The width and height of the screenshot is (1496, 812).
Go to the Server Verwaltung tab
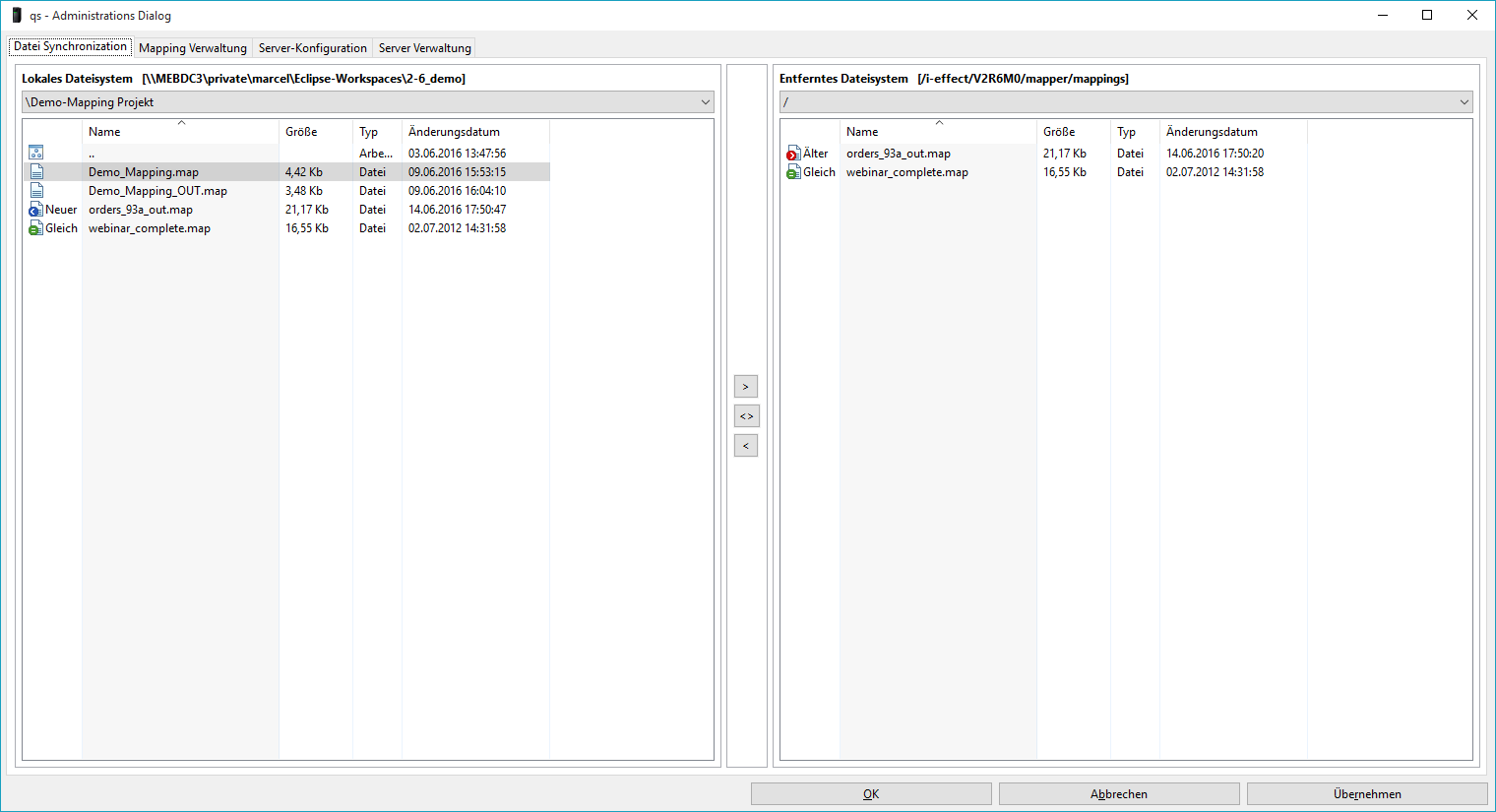coord(425,48)
